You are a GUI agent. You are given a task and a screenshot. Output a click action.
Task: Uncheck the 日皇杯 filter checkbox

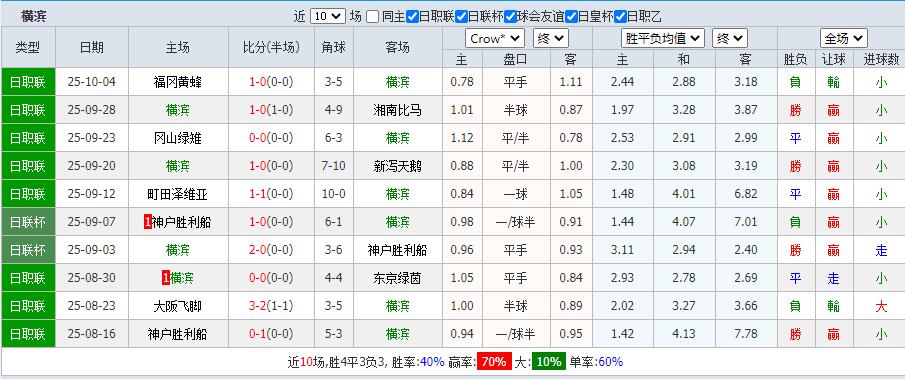[x=571, y=16]
